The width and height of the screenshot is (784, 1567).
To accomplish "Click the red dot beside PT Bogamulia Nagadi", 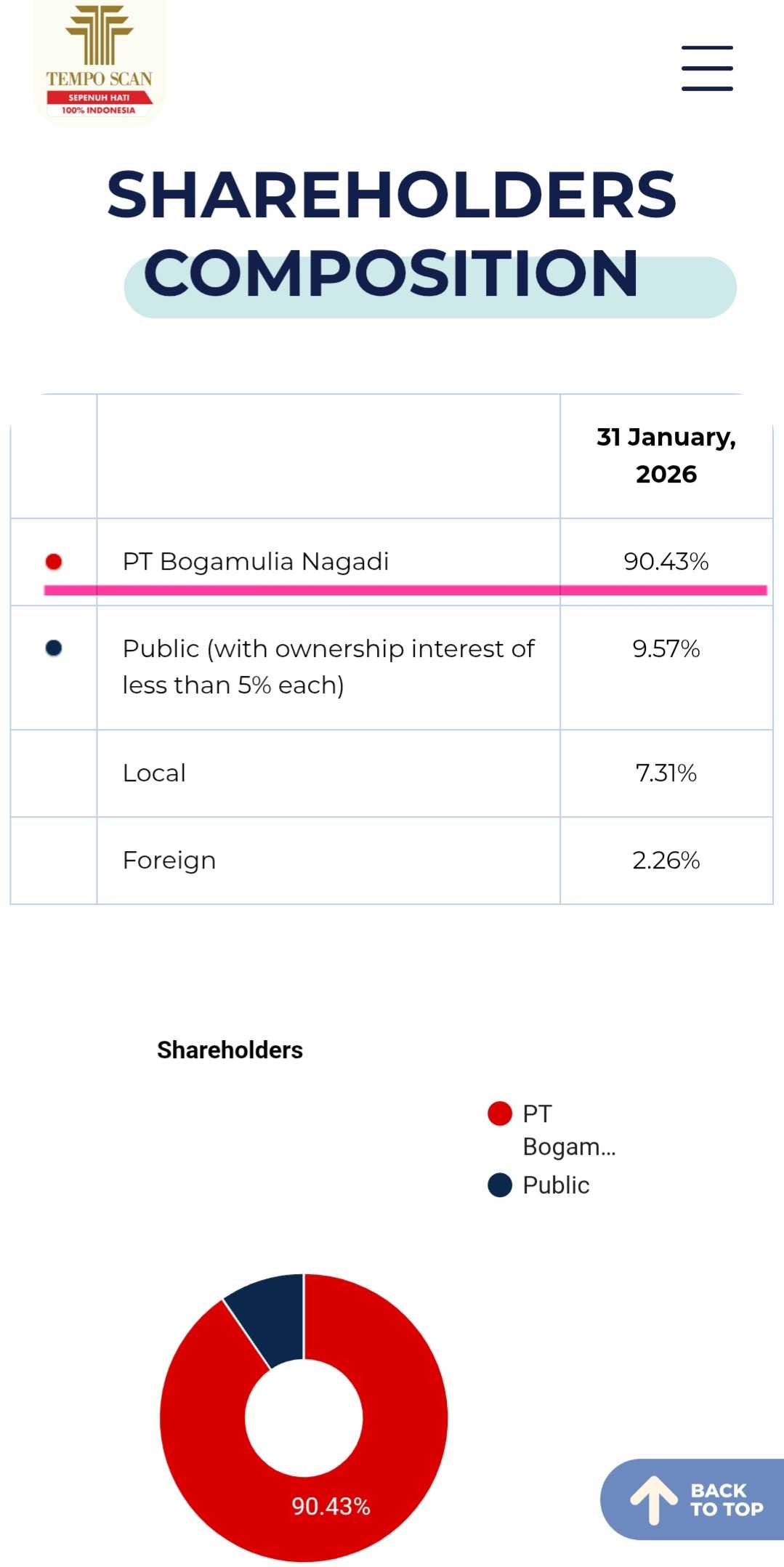I will click(x=54, y=561).
